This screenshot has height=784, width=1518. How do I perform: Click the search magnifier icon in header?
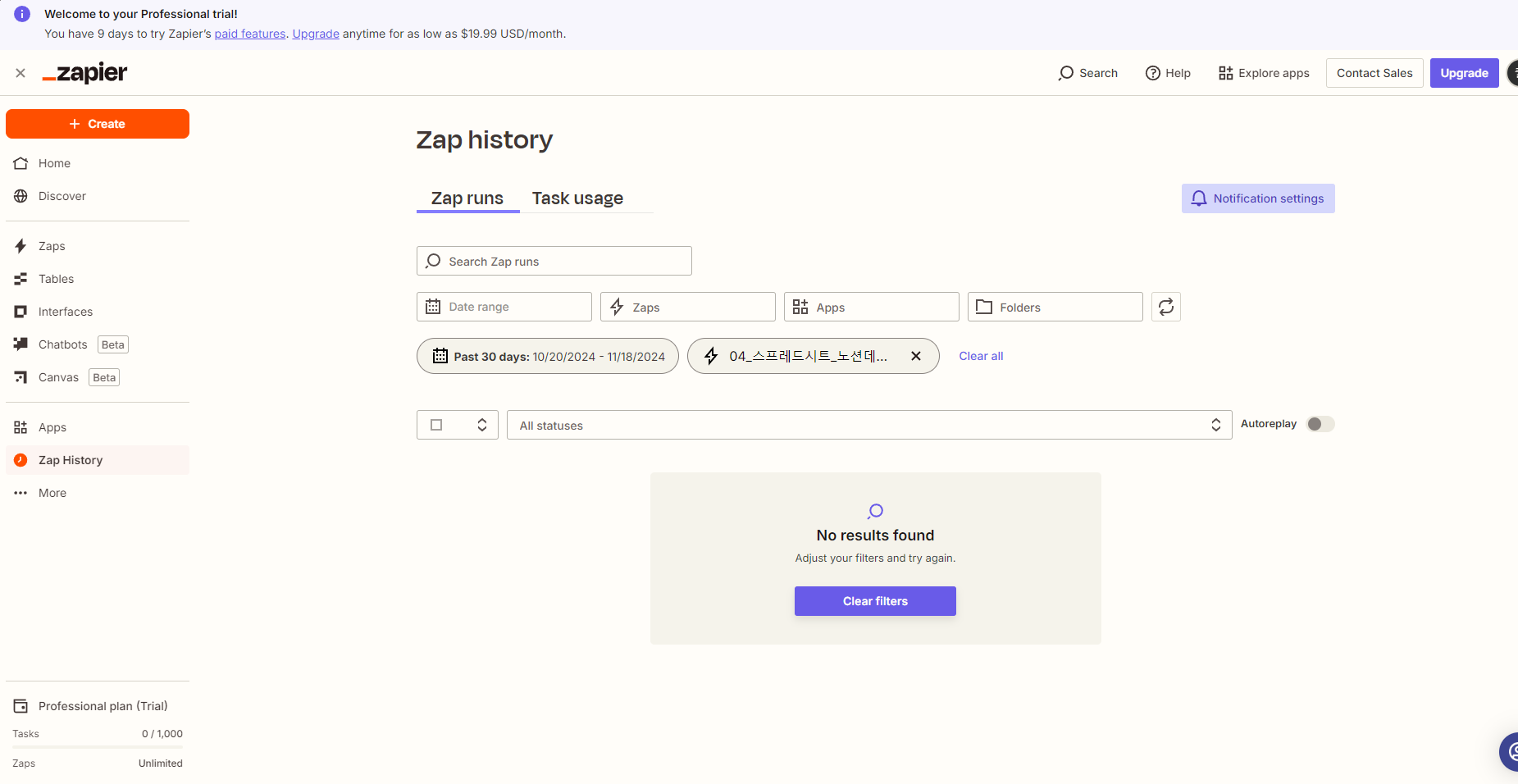click(x=1066, y=73)
